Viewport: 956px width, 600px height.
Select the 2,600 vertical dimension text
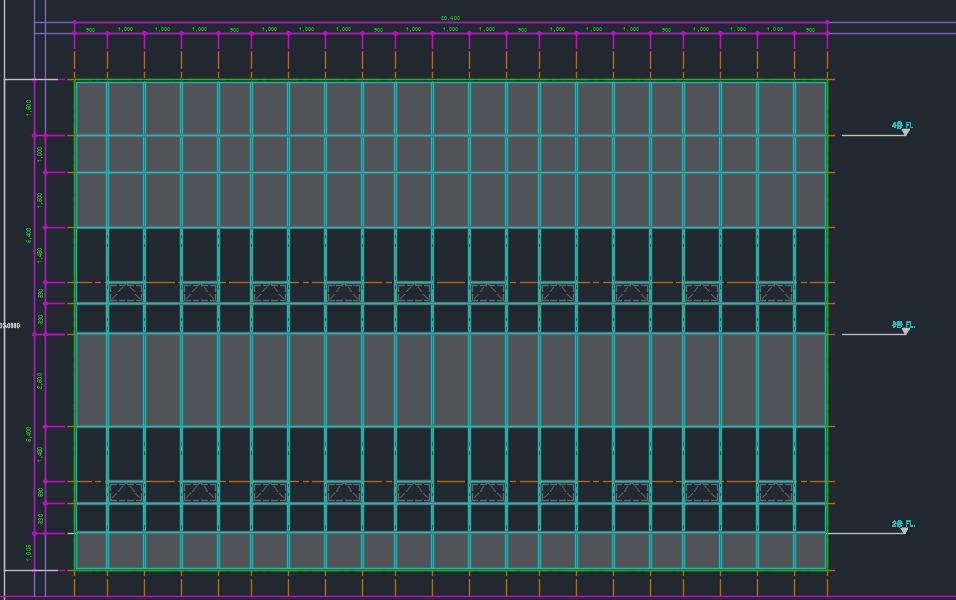(39, 381)
